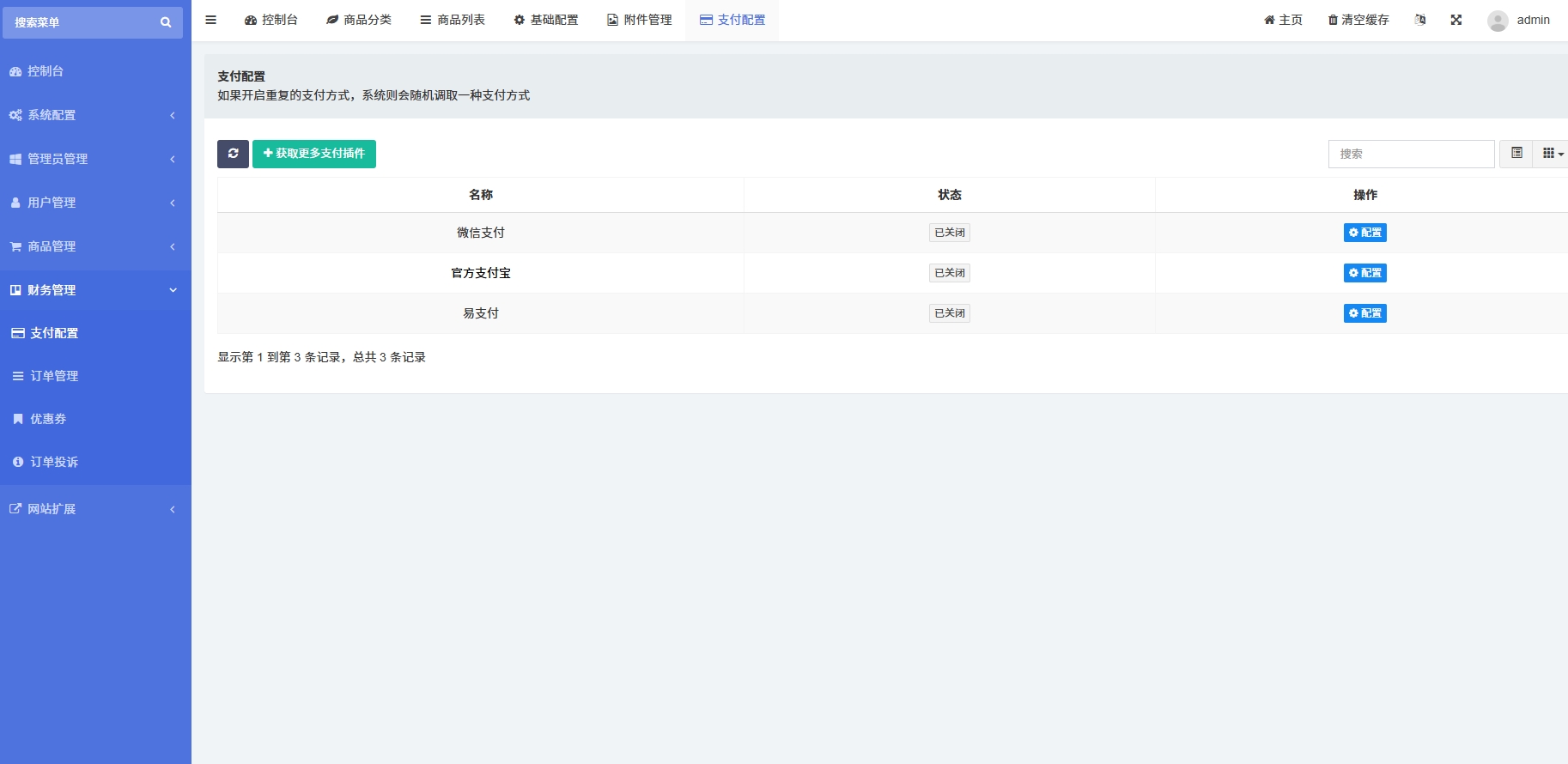Click the refresh table button

(x=233, y=154)
